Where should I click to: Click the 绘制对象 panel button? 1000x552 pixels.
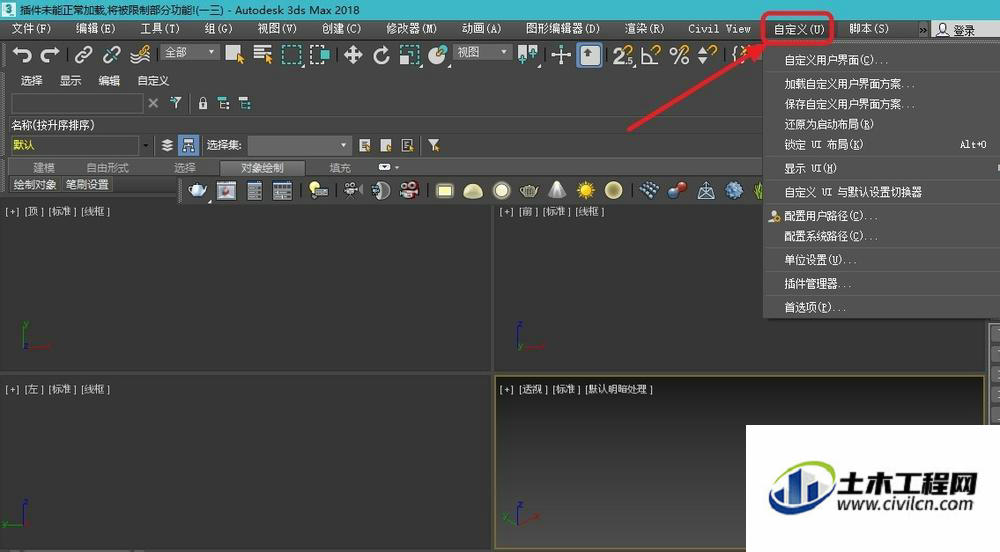pos(35,184)
